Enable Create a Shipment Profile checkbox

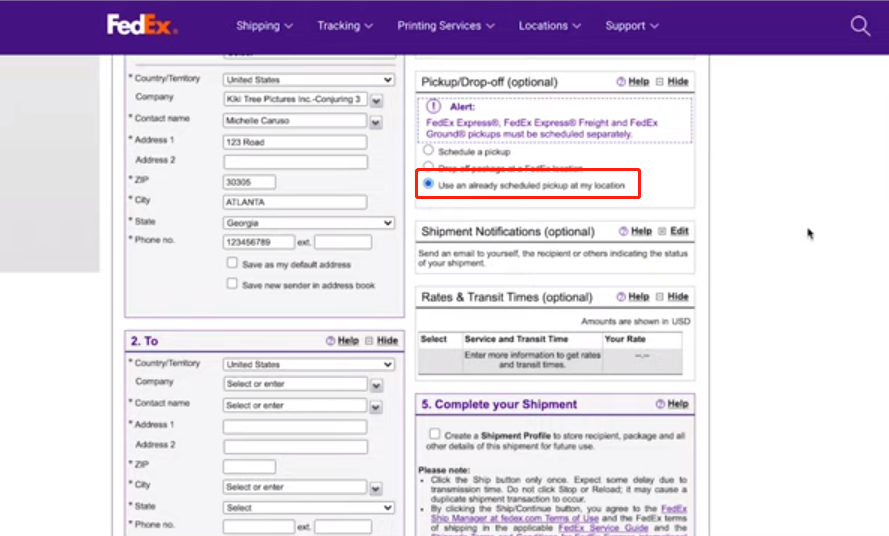tap(434, 434)
